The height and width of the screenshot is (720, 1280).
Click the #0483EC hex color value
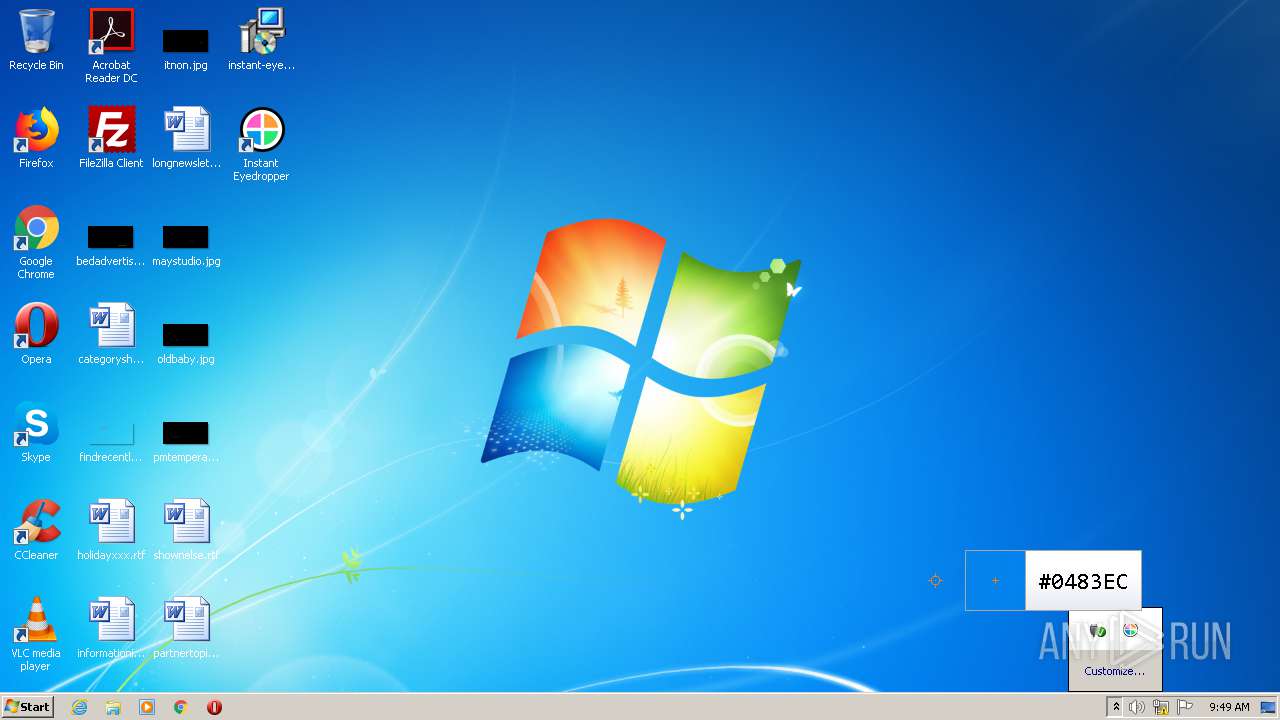pyautogui.click(x=1083, y=581)
